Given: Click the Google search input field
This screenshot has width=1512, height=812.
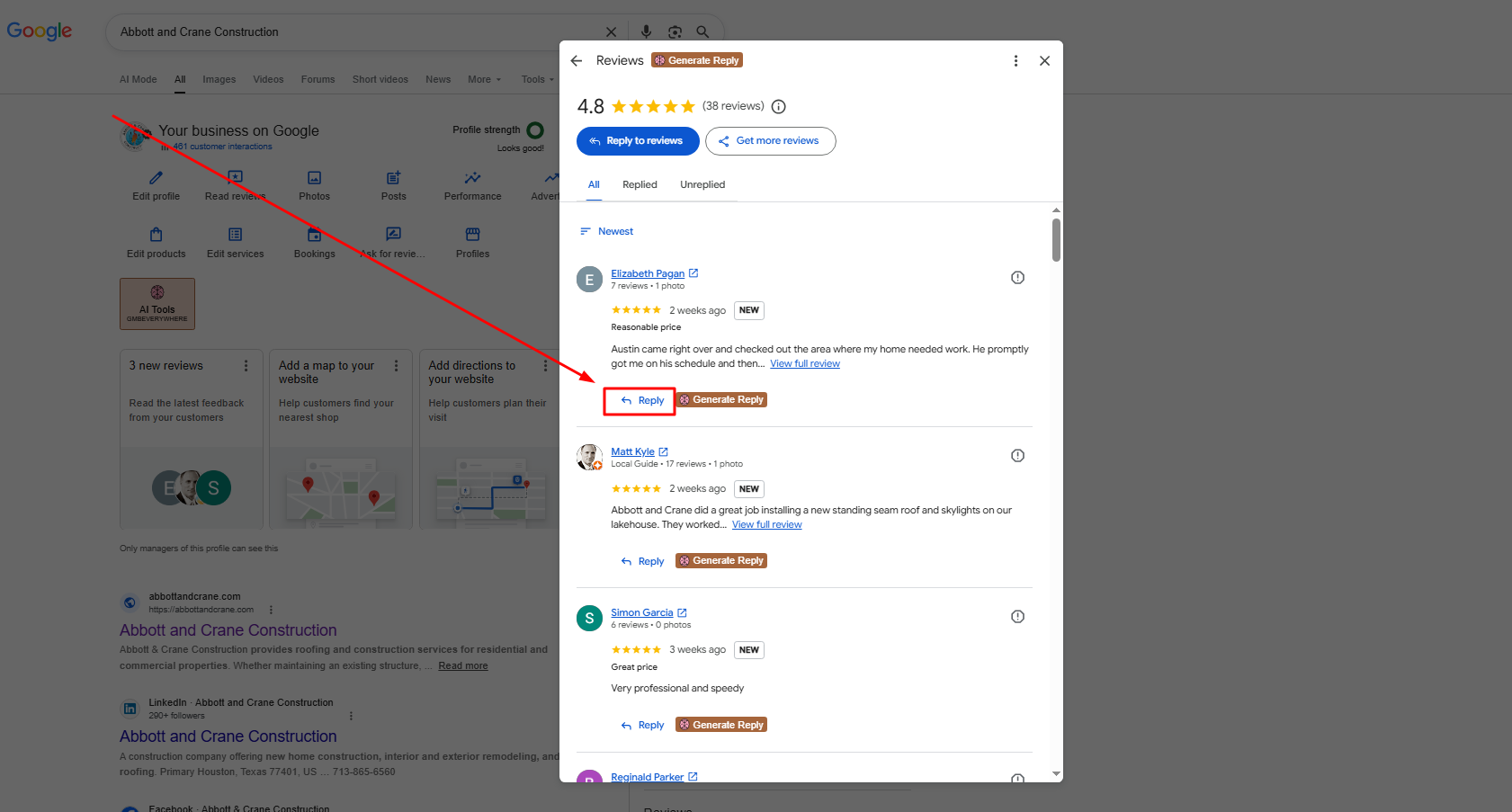Looking at the screenshot, I should [x=357, y=32].
